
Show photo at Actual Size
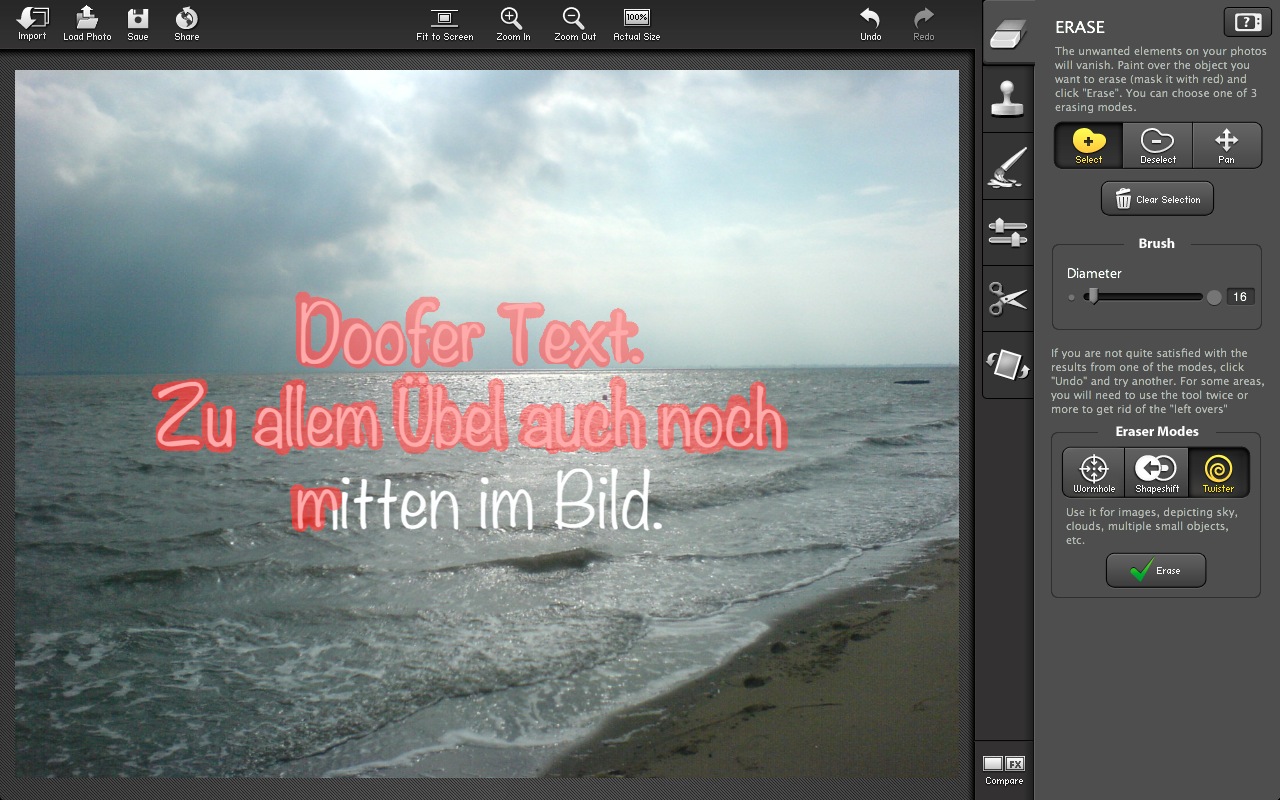click(x=636, y=24)
